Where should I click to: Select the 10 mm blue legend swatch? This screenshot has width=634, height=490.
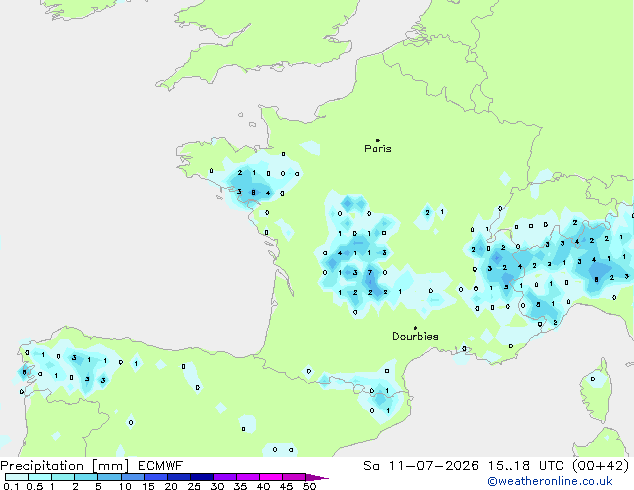[133, 477]
